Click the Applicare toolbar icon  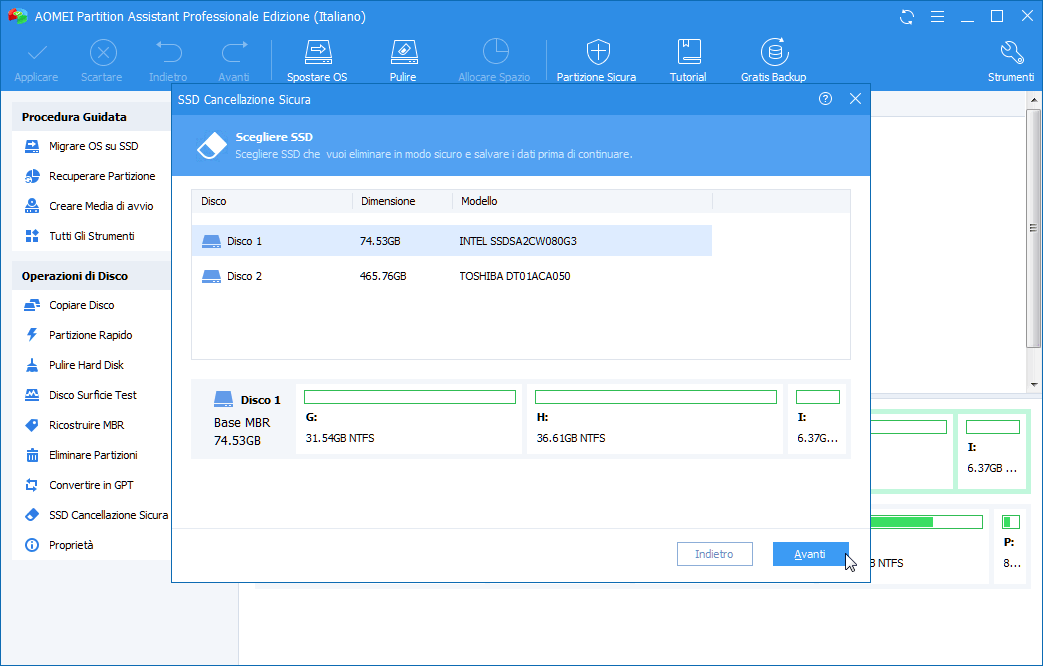(37, 61)
